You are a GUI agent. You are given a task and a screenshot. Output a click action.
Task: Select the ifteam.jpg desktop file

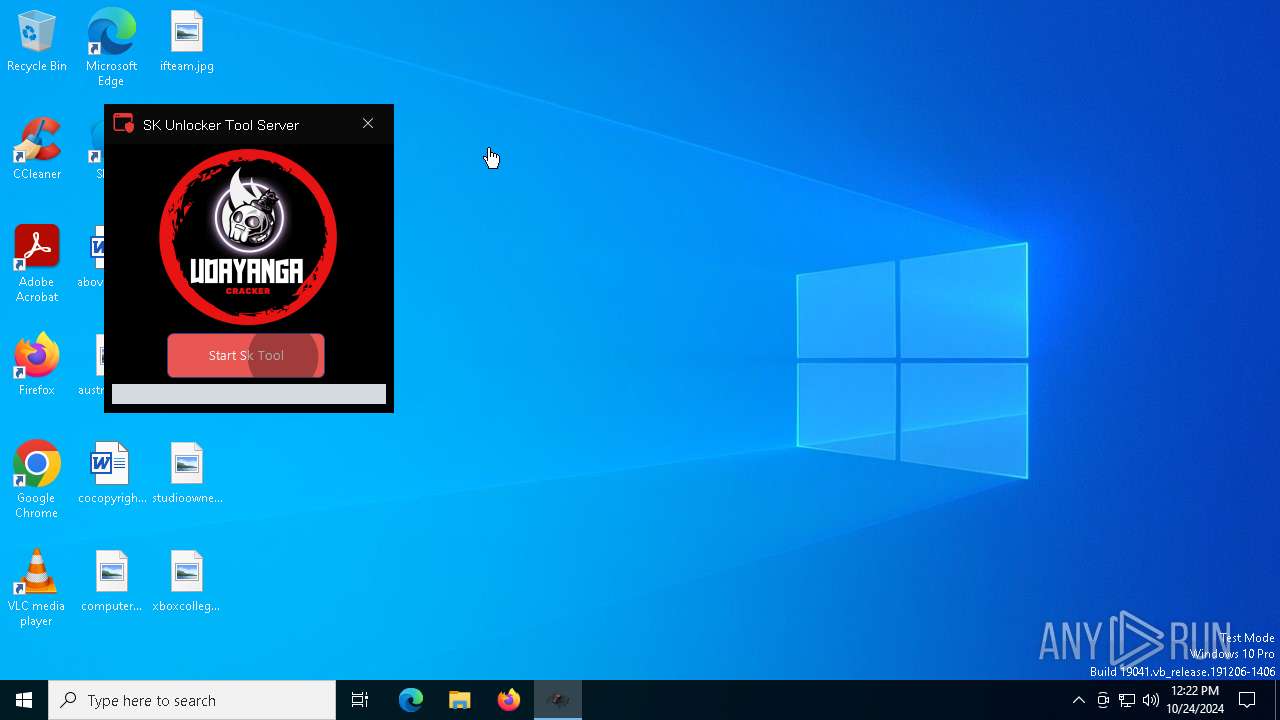(187, 42)
